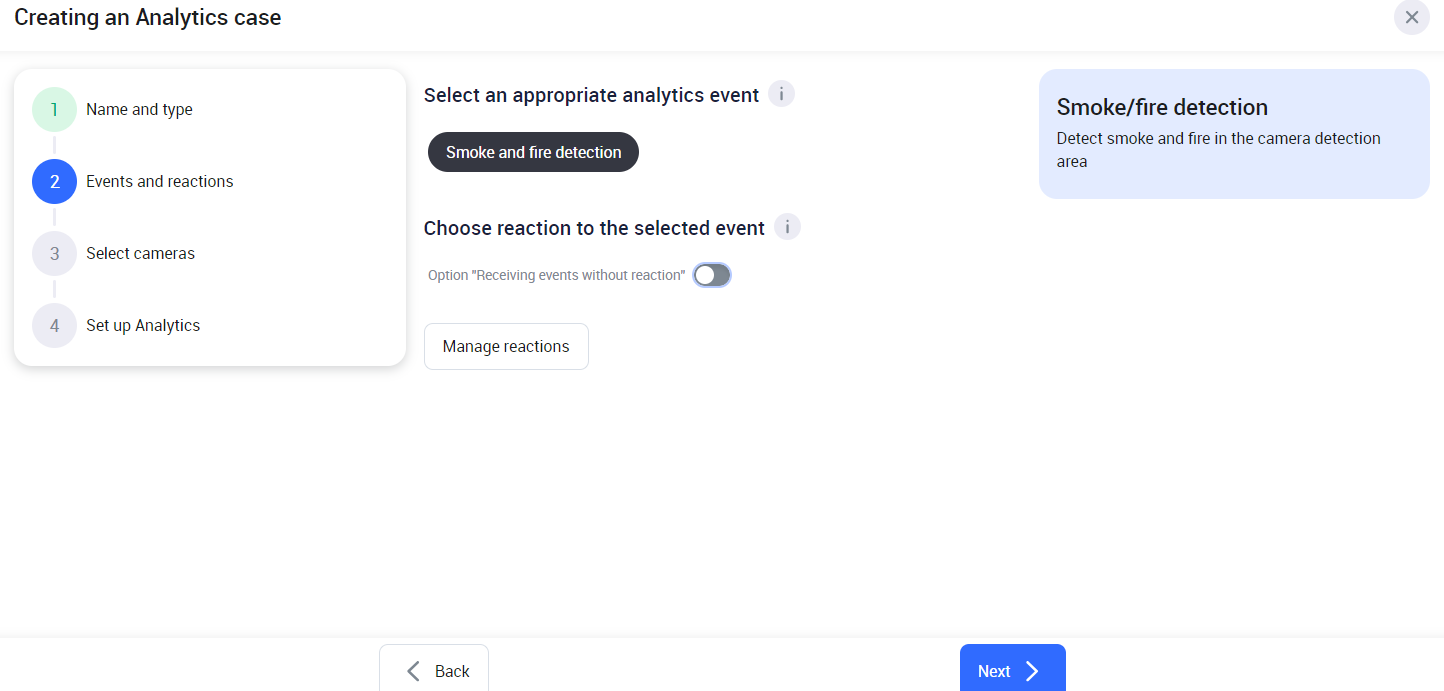This screenshot has height=691, width=1444.
Task: Open the Events and reactions step
Action: pos(160,182)
